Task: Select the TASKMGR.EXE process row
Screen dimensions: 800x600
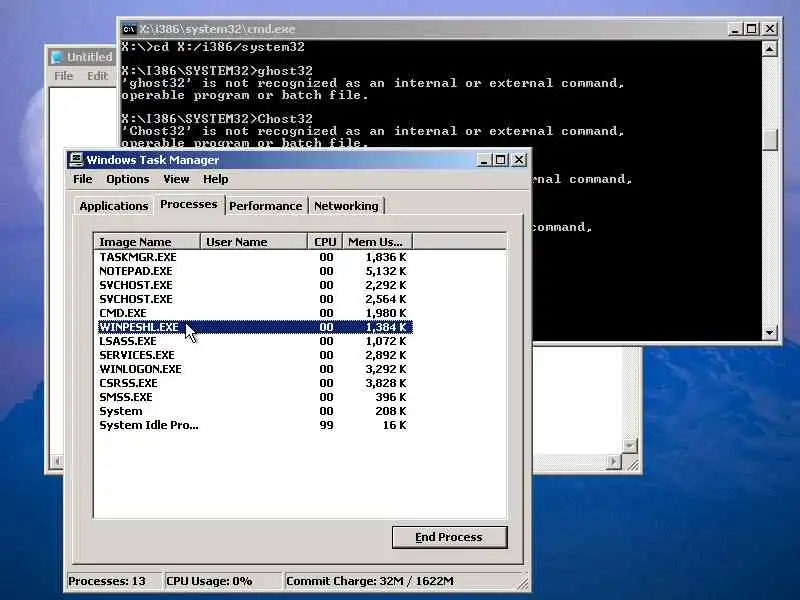Action: click(255, 257)
